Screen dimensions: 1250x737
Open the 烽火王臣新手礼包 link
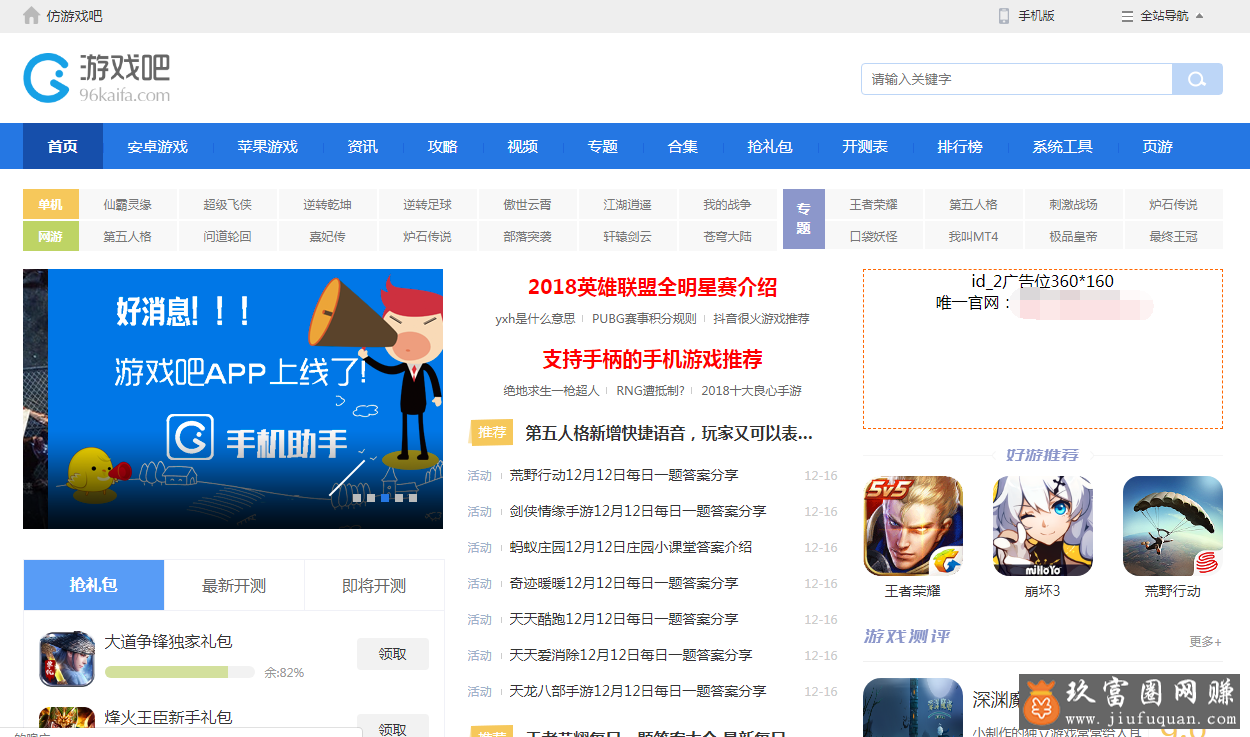[168, 717]
